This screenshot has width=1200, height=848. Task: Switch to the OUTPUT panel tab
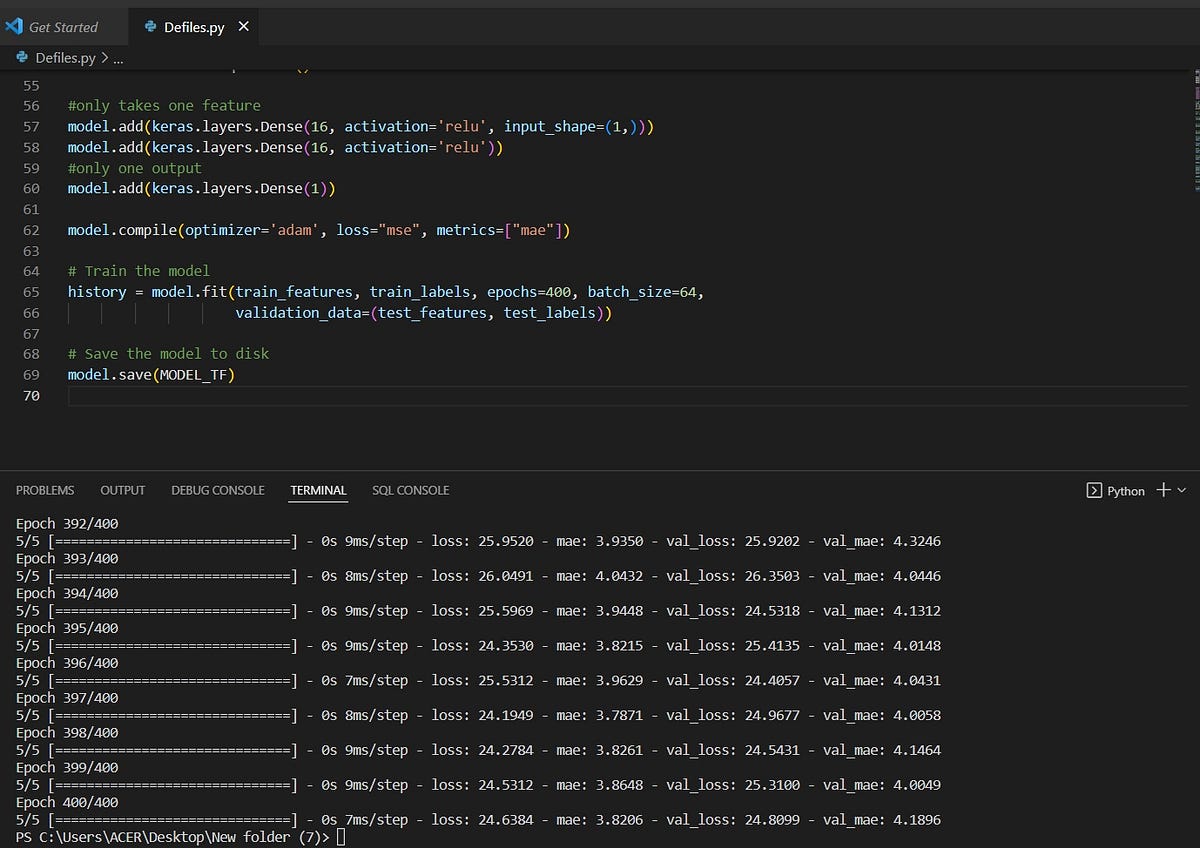123,490
